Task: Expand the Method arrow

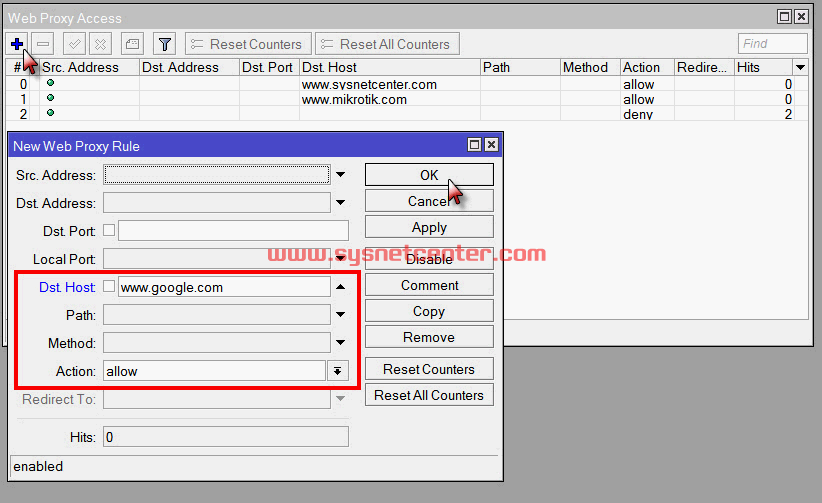Action: click(341, 343)
